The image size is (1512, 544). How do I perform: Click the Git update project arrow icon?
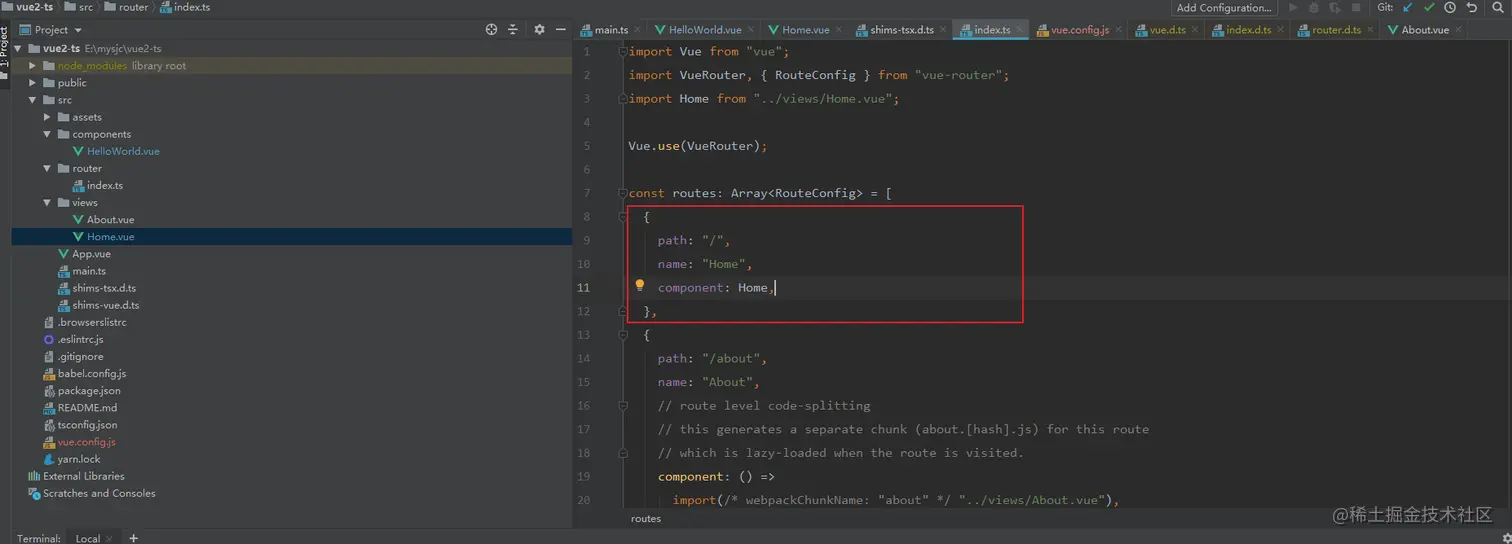pyautogui.click(x=1408, y=8)
